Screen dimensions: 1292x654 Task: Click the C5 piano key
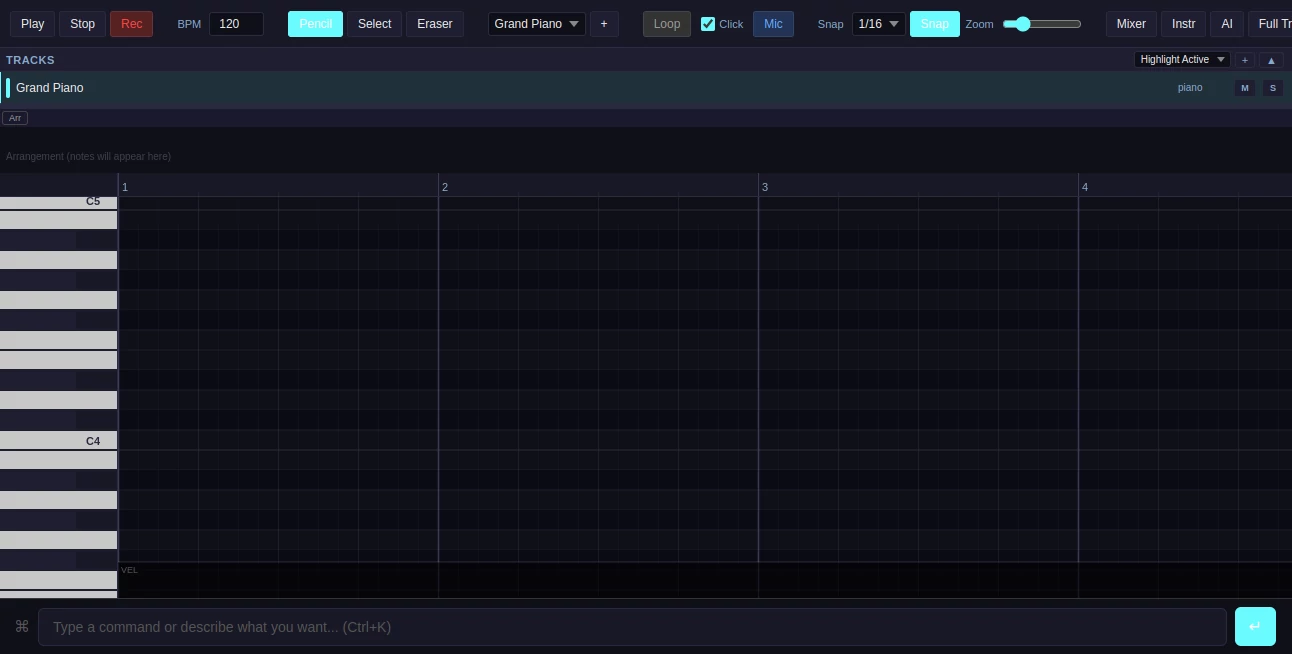pyautogui.click(x=58, y=202)
